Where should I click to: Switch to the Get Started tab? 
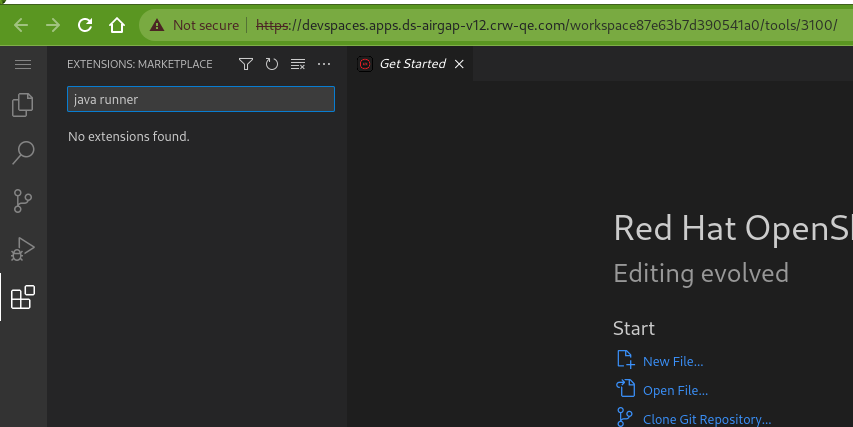411,64
